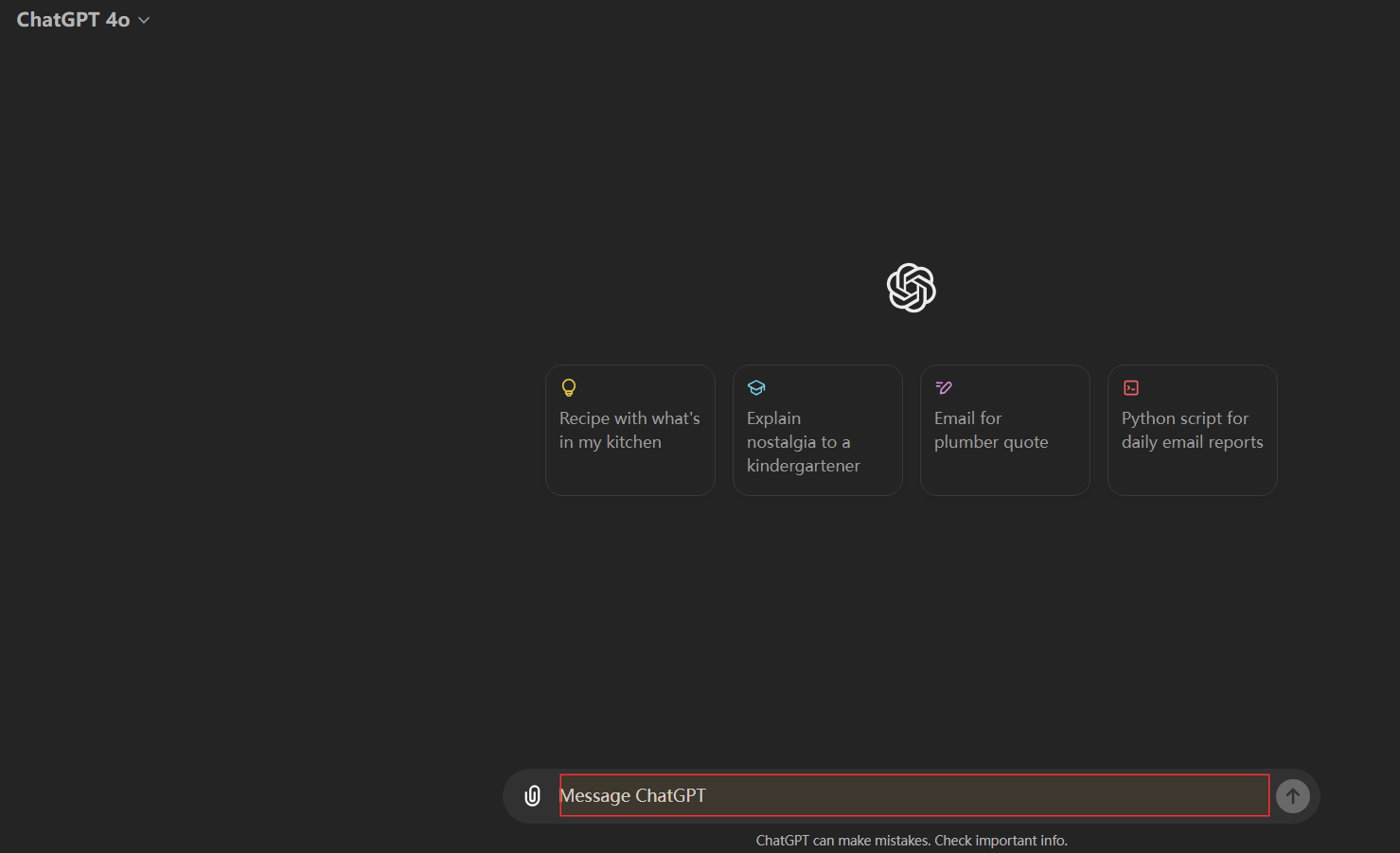The width and height of the screenshot is (1400, 853).
Task: Choose the Explain nostalgia to a kindergartener suggestion
Action: (x=818, y=430)
